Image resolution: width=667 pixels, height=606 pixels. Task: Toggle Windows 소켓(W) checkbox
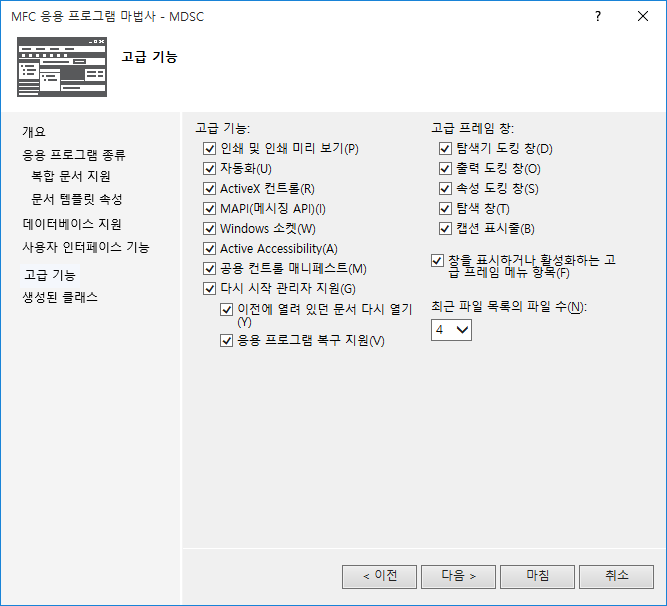click(209, 228)
